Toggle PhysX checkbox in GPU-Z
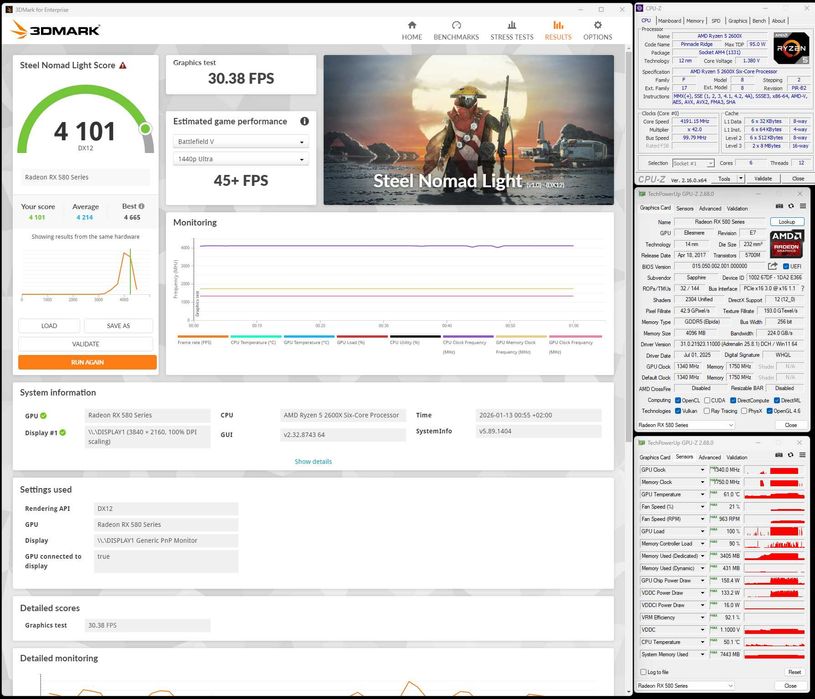Image resolution: width=815 pixels, height=699 pixels. pos(744,411)
